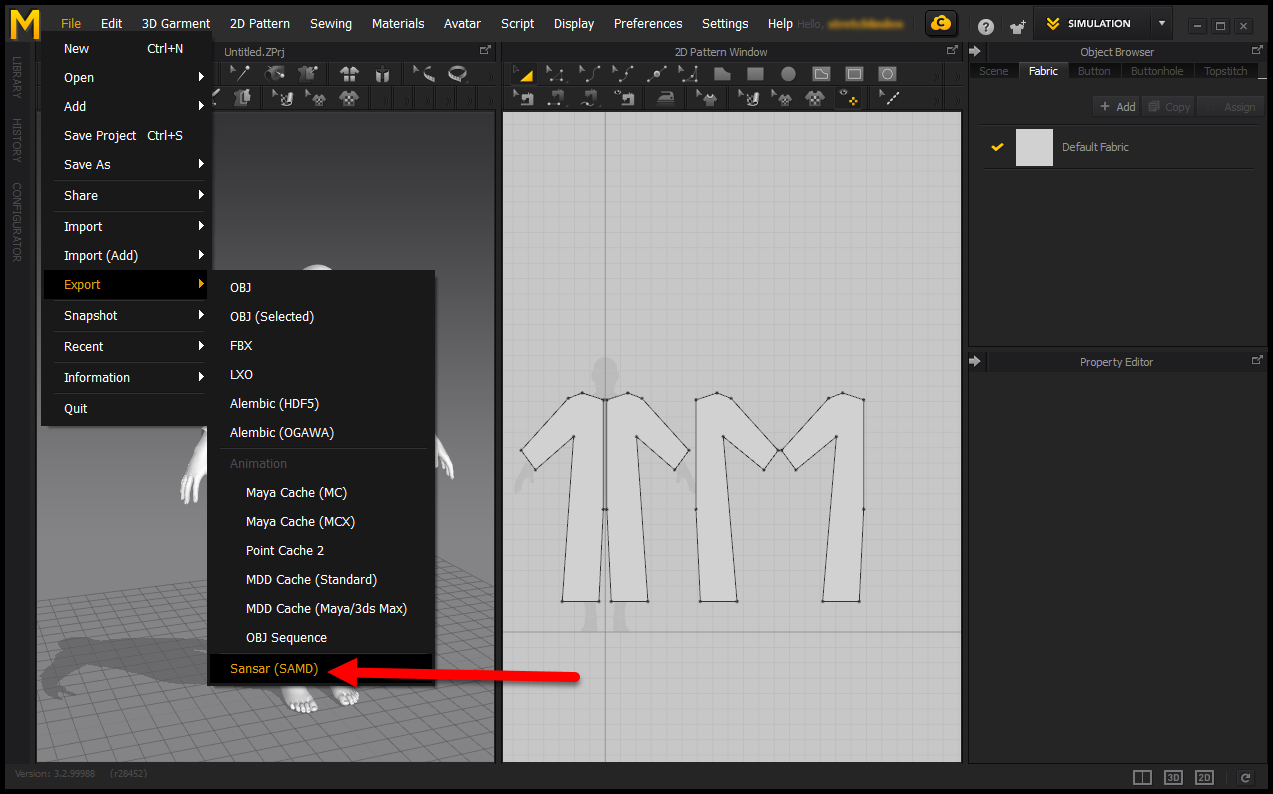This screenshot has width=1273, height=794.
Task: Click the yellow cloud icon in the top bar
Action: click(x=940, y=23)
